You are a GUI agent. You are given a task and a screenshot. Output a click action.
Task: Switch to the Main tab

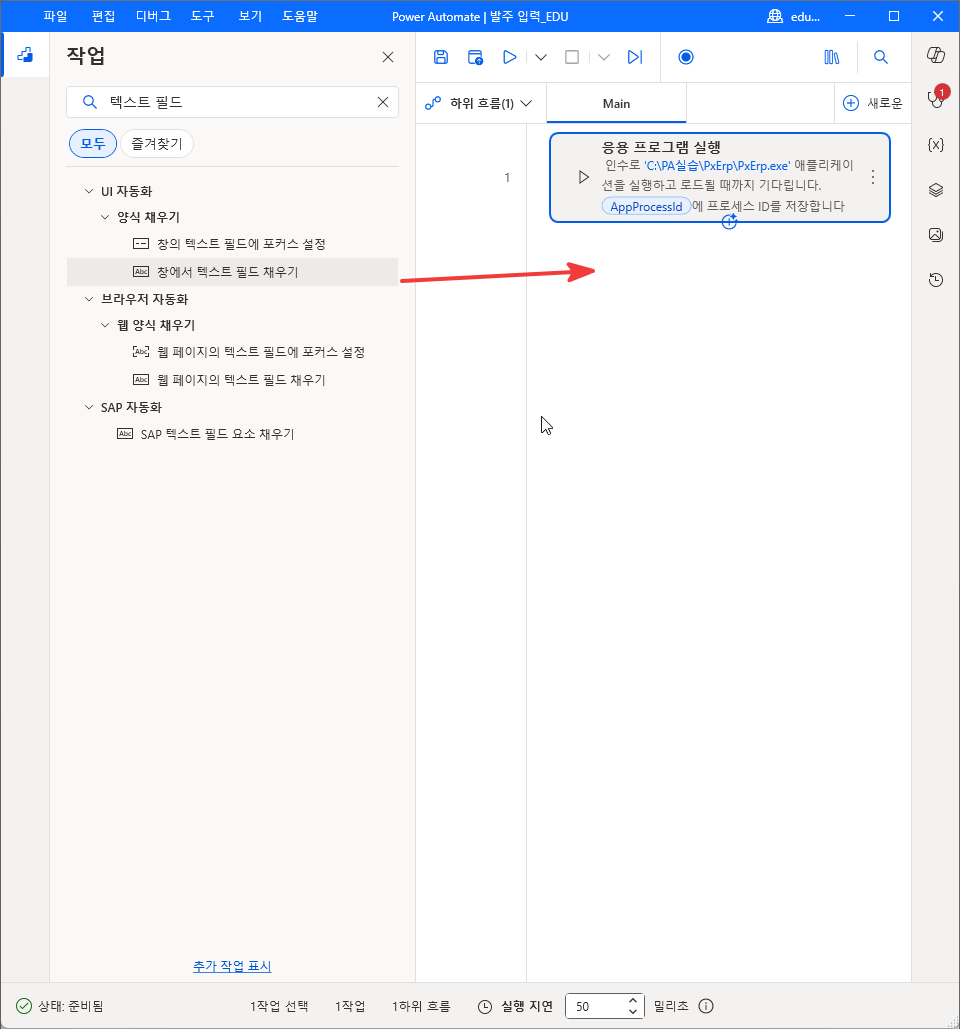click(616, 103)
